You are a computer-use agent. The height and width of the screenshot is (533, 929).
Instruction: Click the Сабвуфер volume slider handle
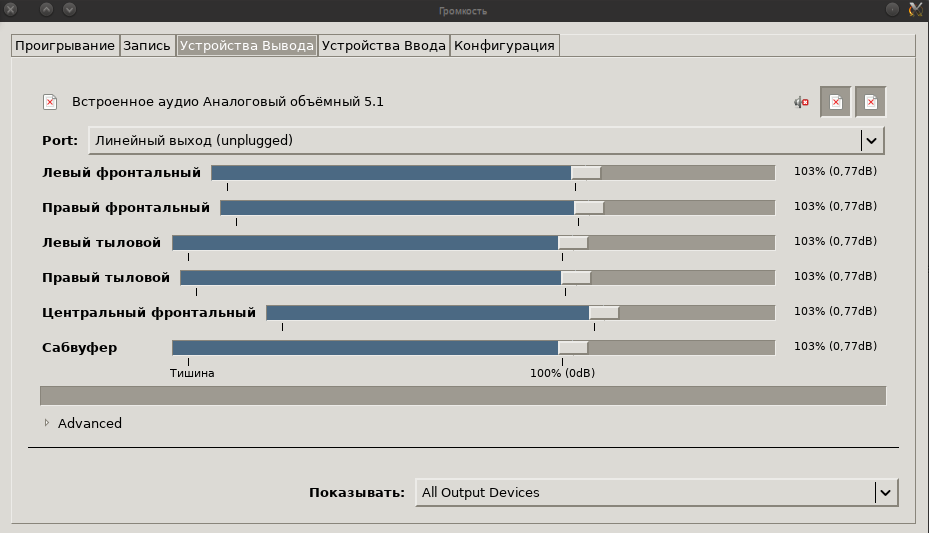573,347
